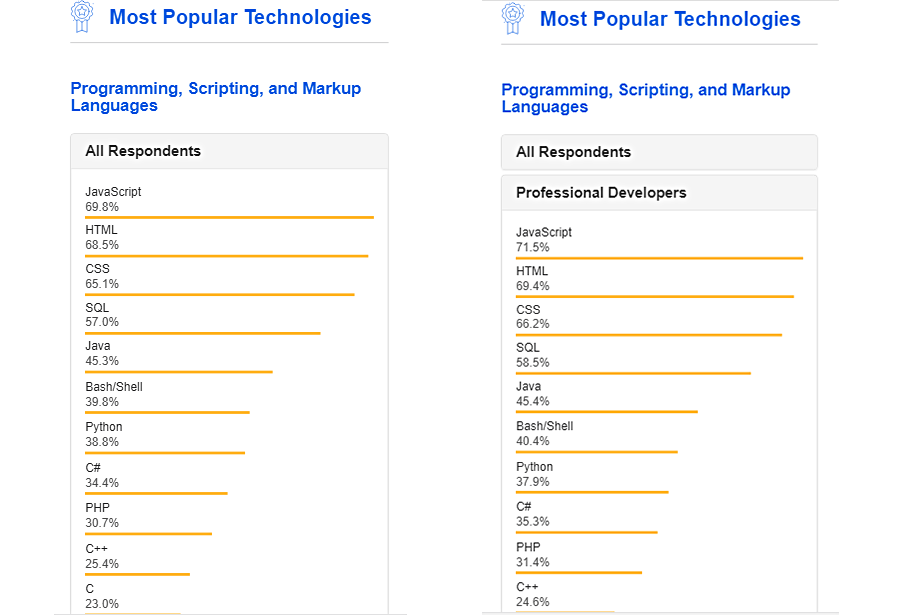Click the Bash/Shell 40.4% bar

(x=596, y=452)
